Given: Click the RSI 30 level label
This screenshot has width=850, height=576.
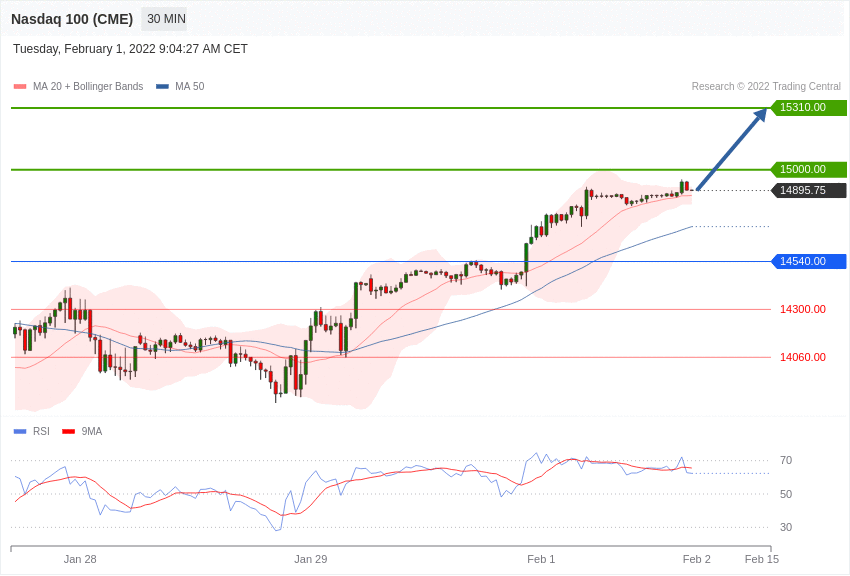Looking at the screenshot, I should (786, 527).
